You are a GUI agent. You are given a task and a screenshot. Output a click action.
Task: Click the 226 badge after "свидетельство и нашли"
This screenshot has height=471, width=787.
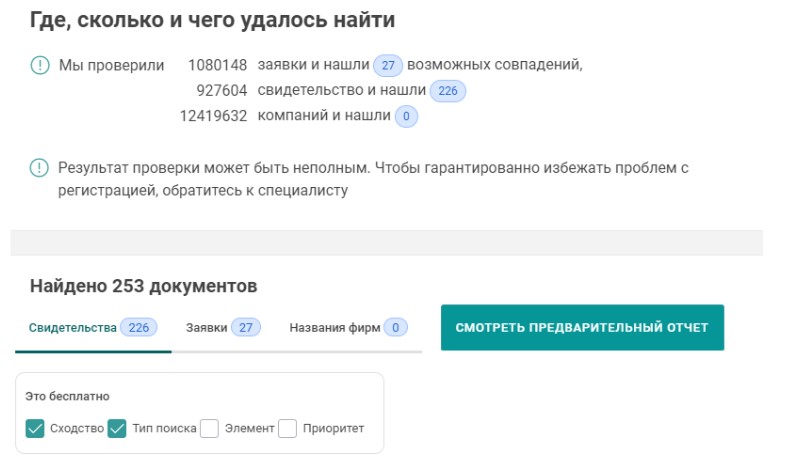tap(447, 92)
